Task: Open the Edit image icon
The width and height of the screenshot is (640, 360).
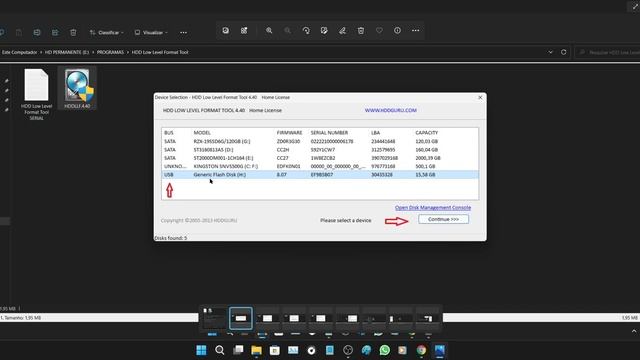Action: pos(324,31)
